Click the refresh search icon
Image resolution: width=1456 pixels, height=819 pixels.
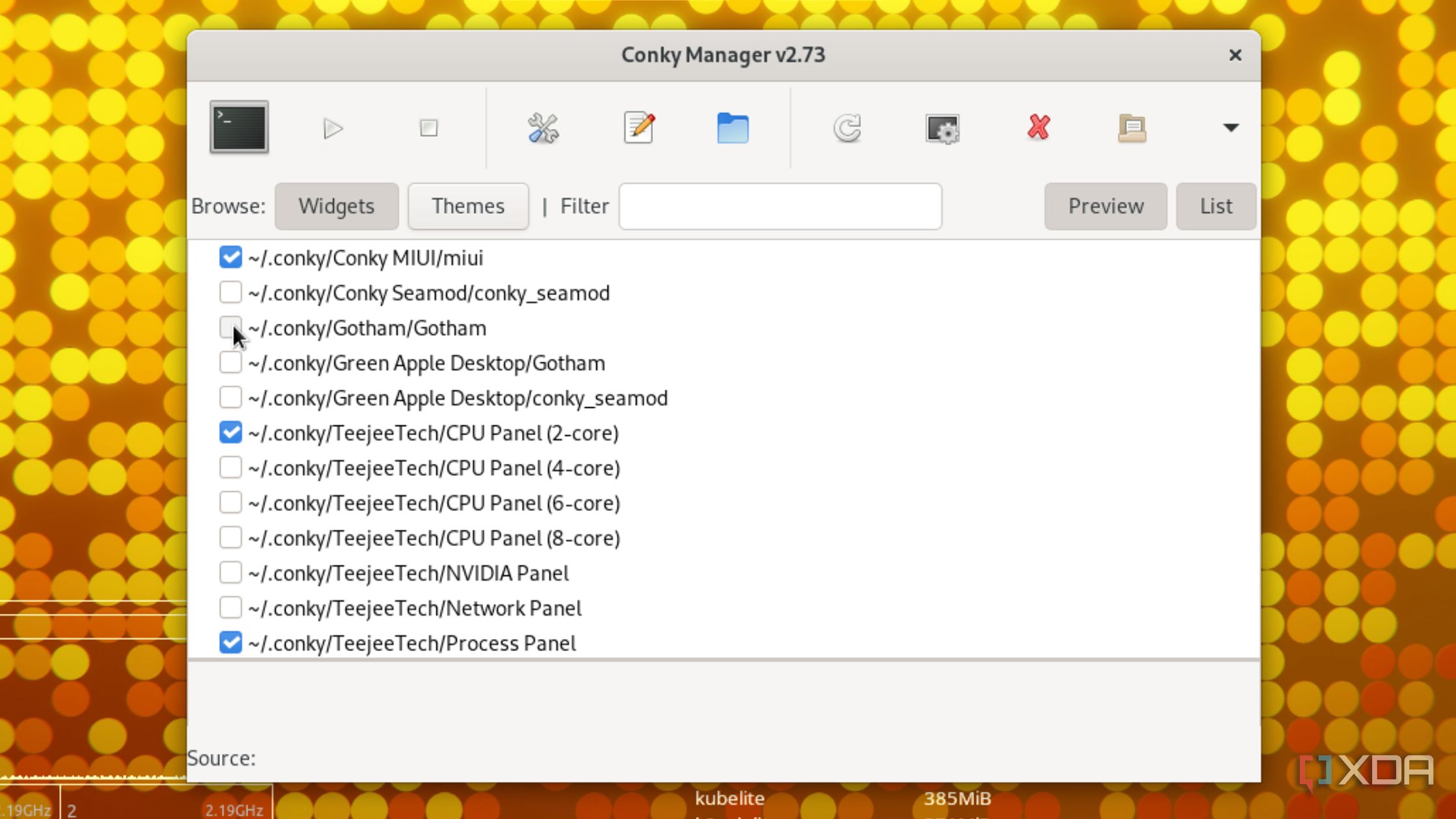click(x=847, y=127)
